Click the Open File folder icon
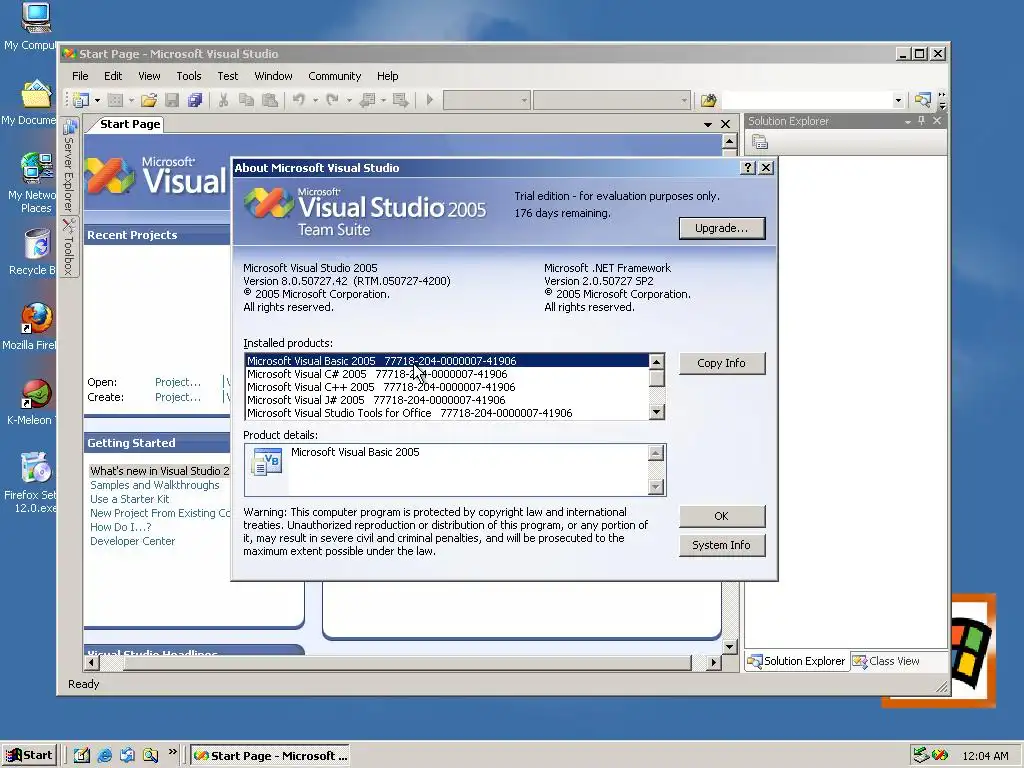Image resolution: width=1024 pixels, height=768 pixels. click(x=149, y=100)
